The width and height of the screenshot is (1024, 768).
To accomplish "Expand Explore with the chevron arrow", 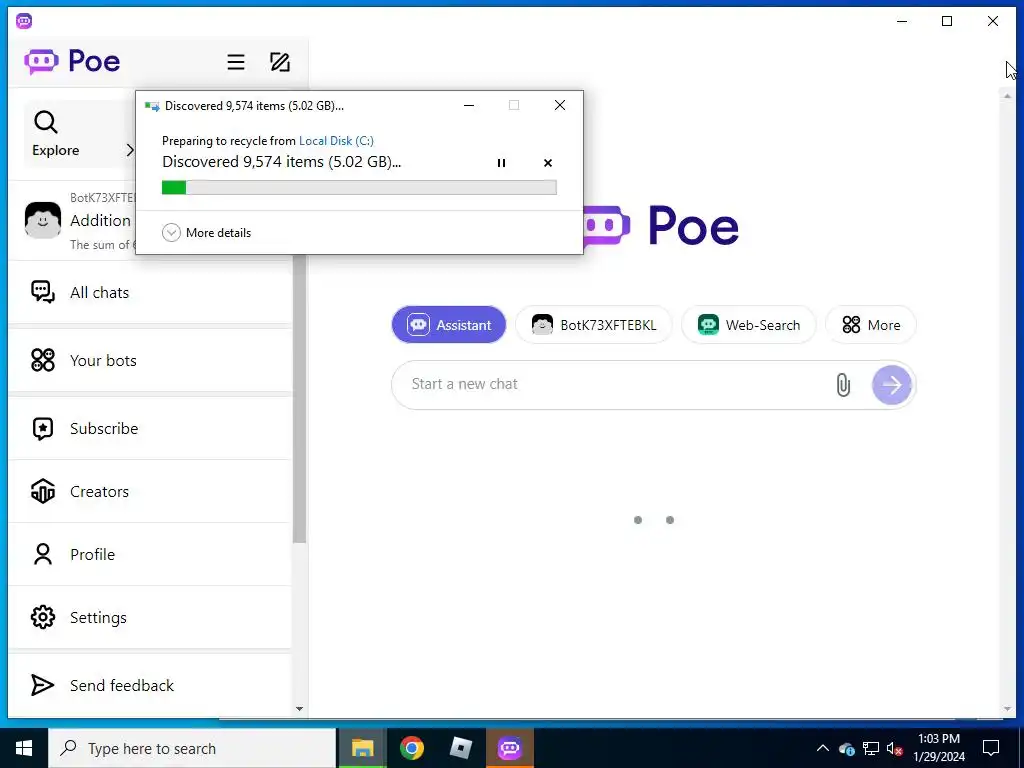I will pos(129,150).
